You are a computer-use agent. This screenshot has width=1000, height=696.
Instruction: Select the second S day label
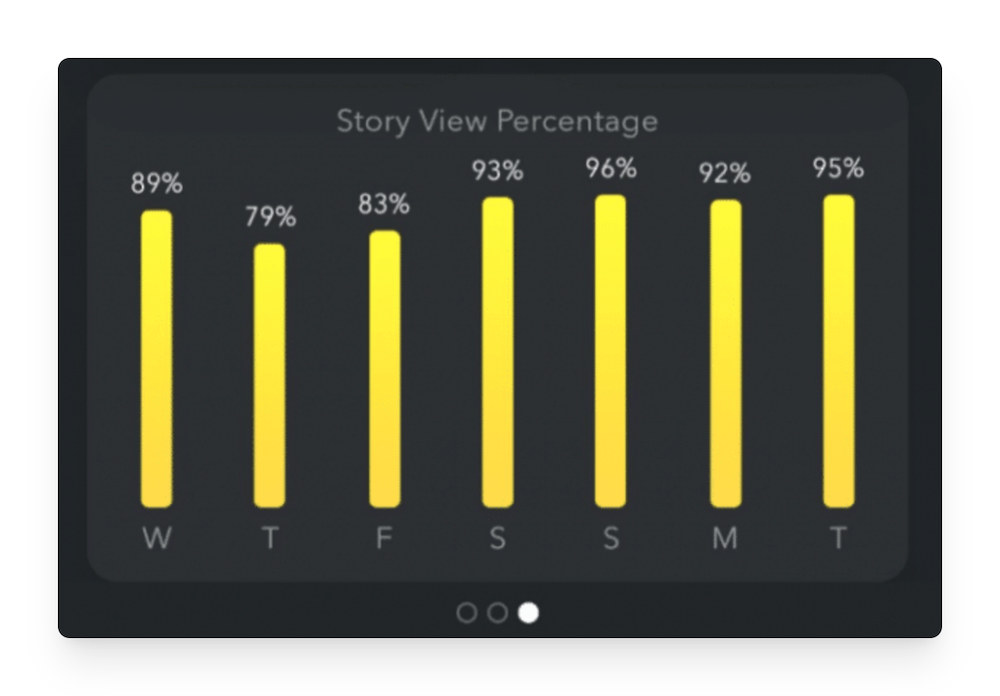click(610, 539)
